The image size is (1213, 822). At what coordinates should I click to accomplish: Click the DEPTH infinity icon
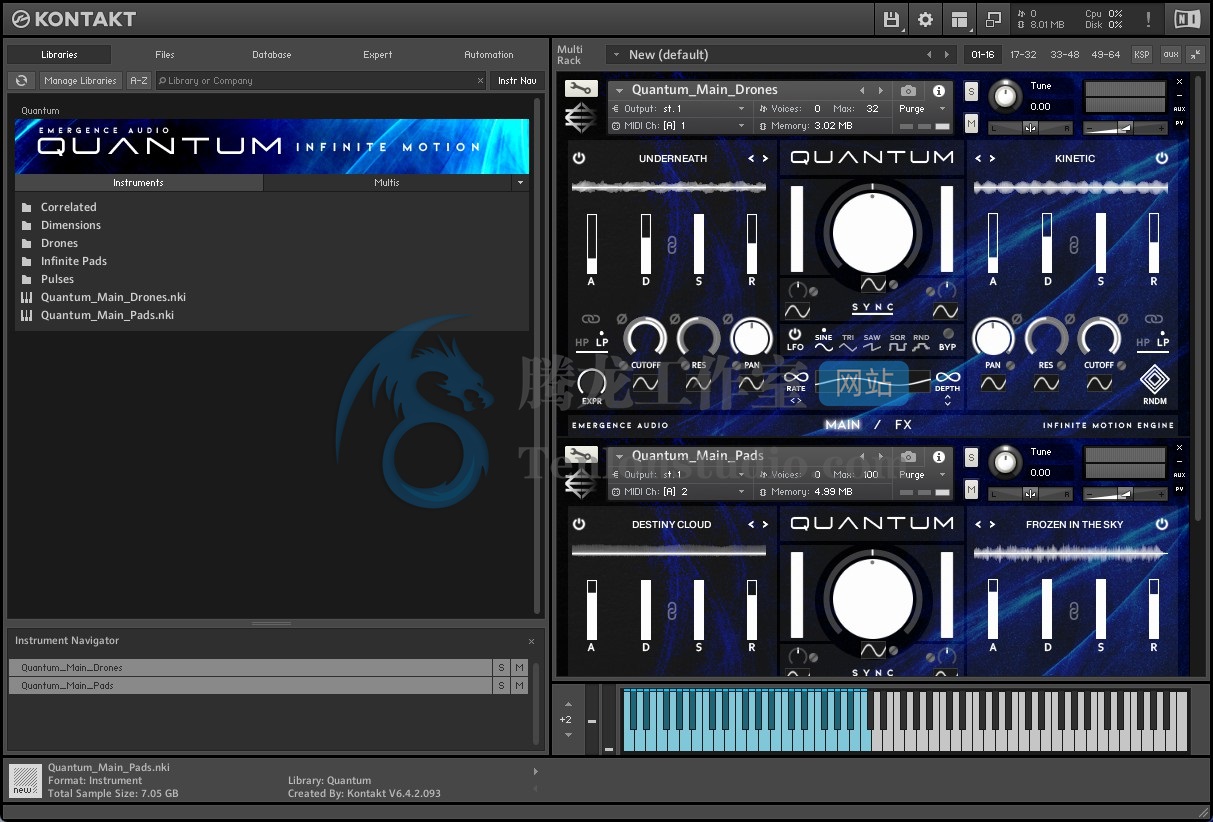(x=948, y=377)
